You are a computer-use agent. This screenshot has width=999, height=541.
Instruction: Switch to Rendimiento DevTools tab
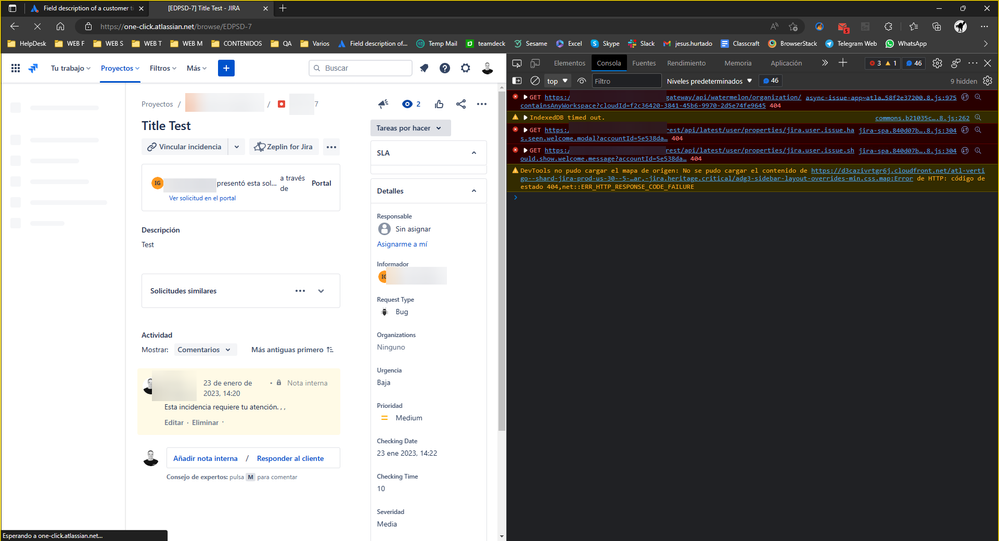coord(686,63)
